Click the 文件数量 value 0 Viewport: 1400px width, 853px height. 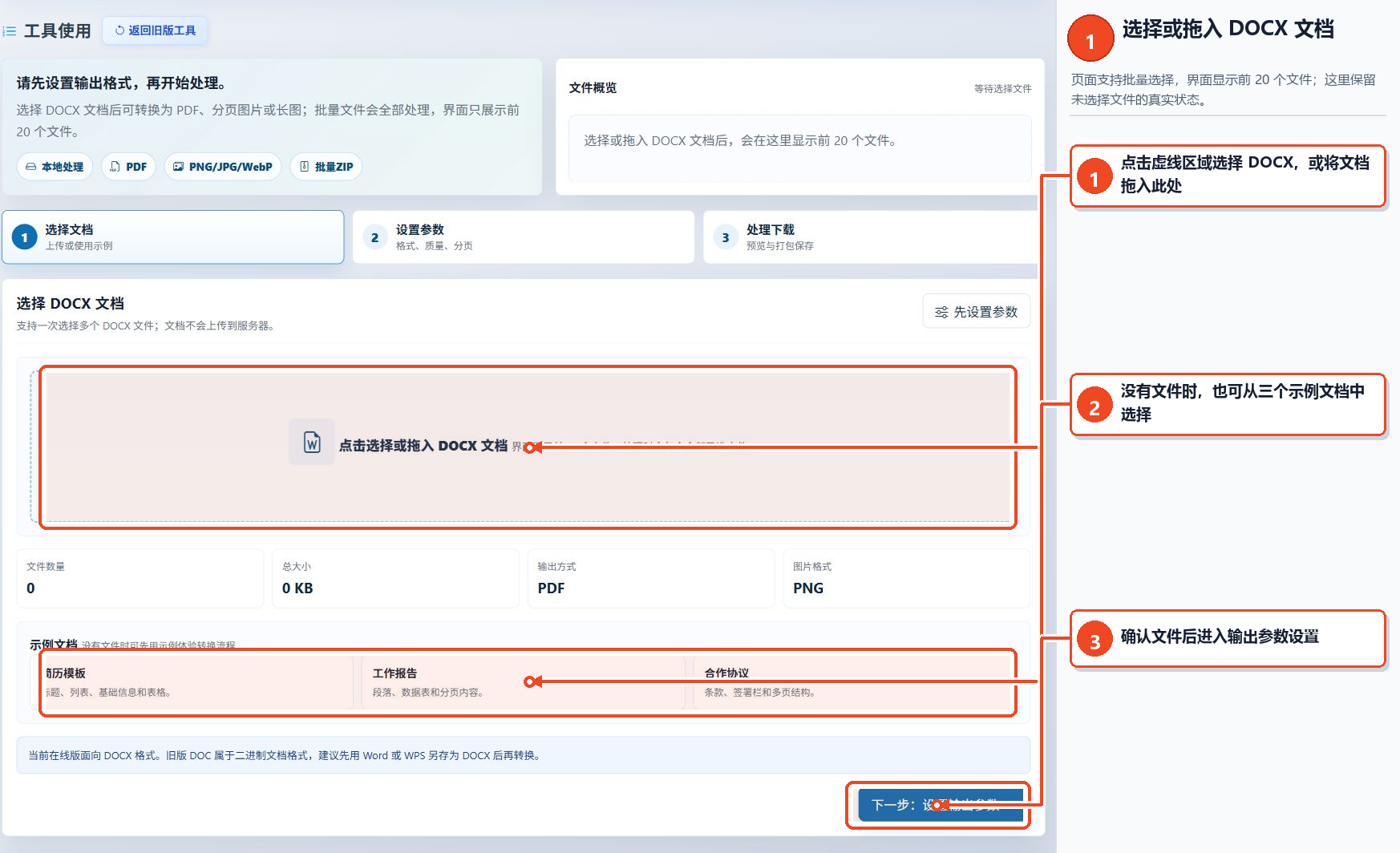pos(30,588)
